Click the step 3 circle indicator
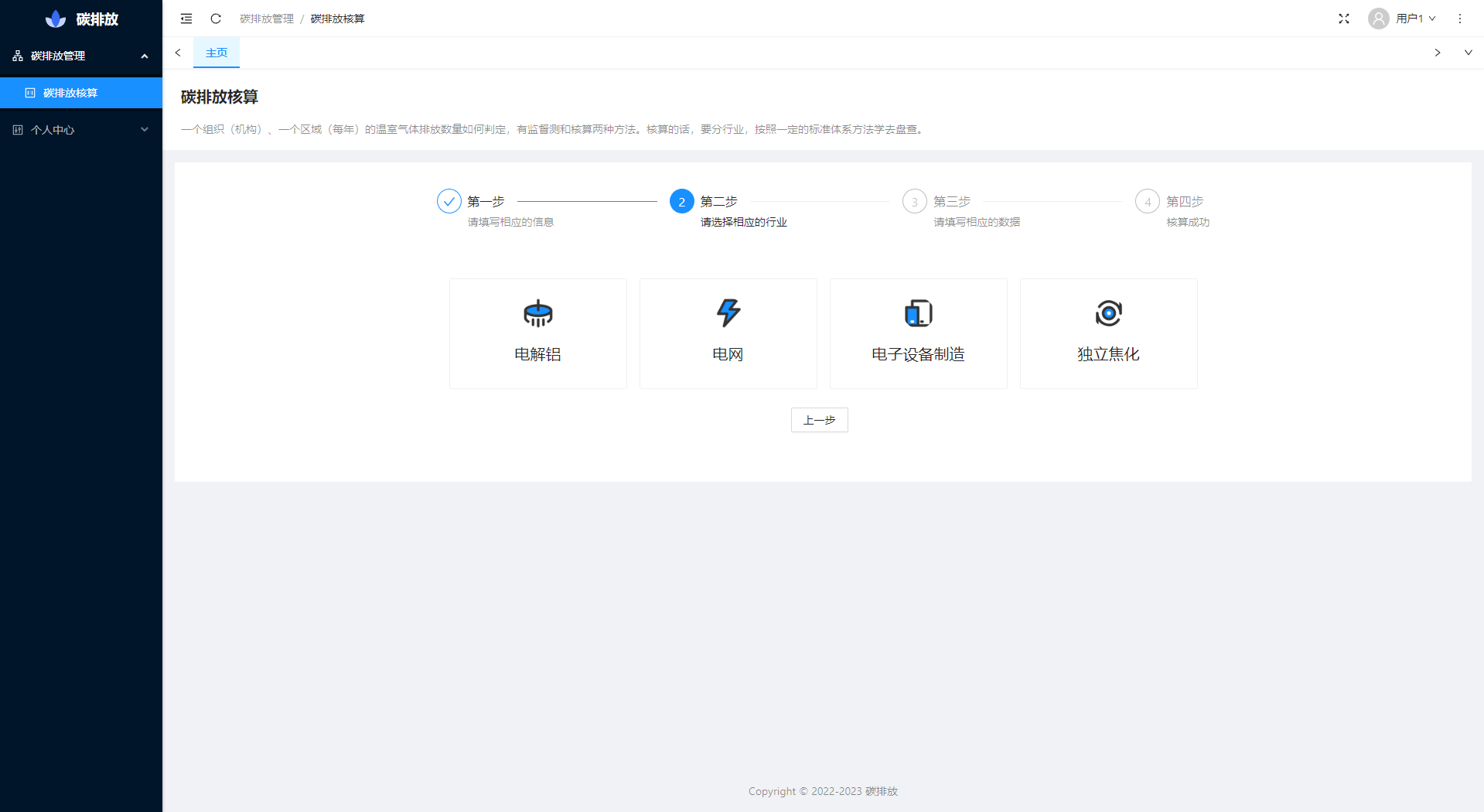 click(x=915, y=201)
